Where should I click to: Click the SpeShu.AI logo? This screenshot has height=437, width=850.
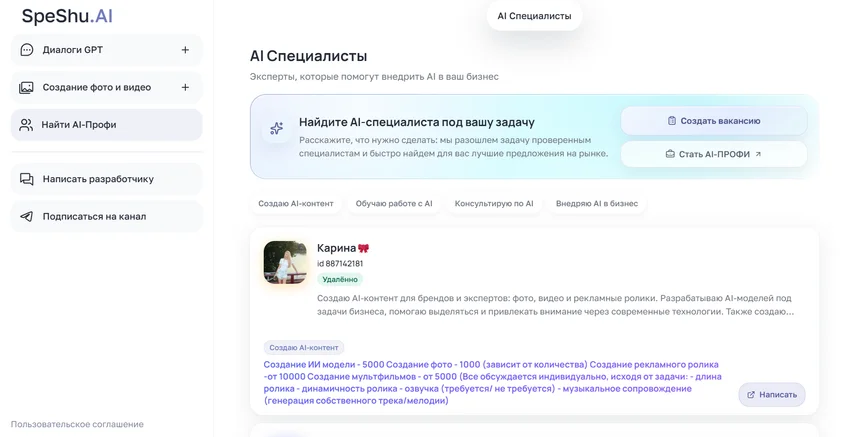[x=67, y=16]
